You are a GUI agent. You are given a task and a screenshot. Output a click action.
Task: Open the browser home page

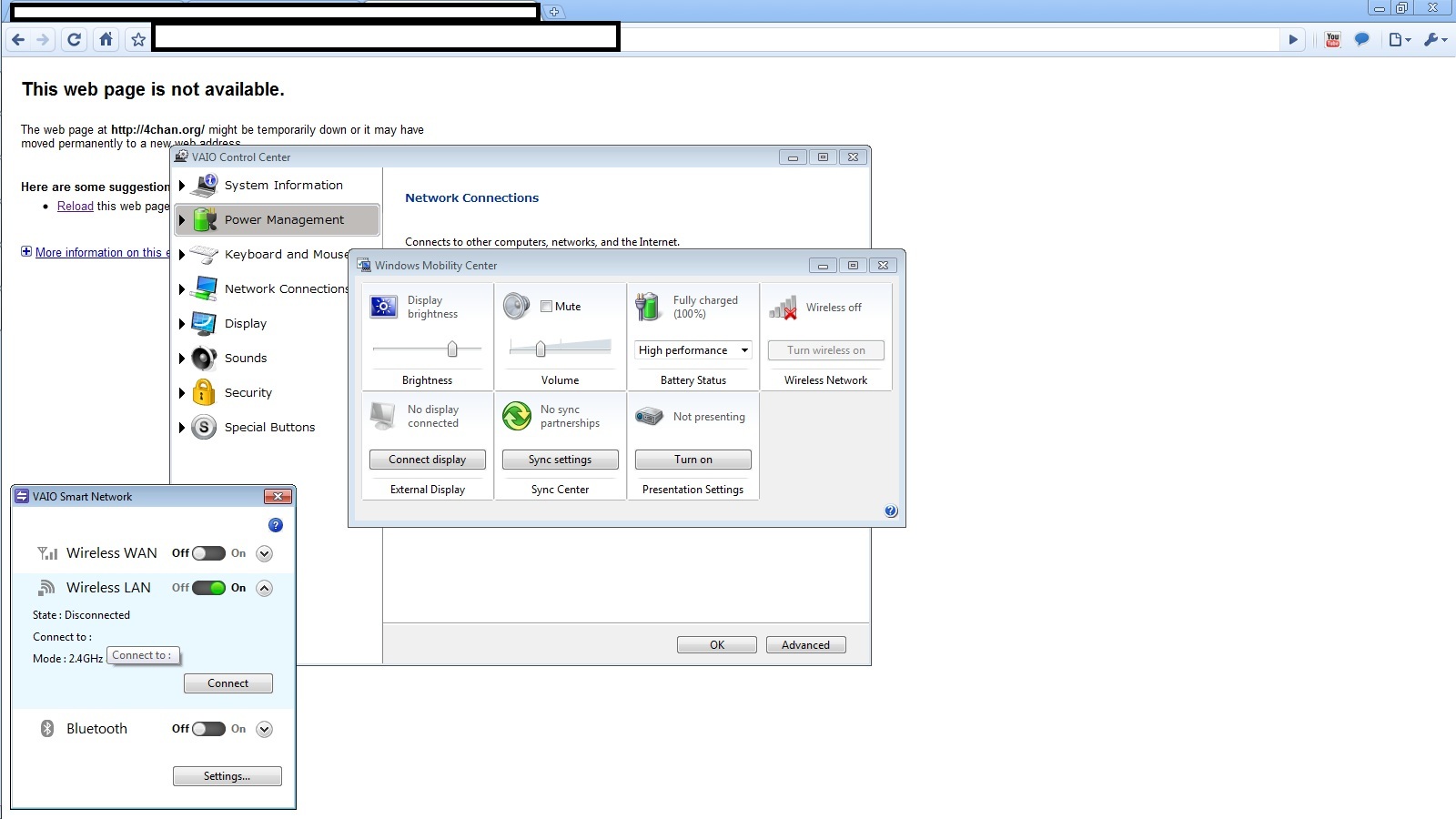(x=106, y=40)
